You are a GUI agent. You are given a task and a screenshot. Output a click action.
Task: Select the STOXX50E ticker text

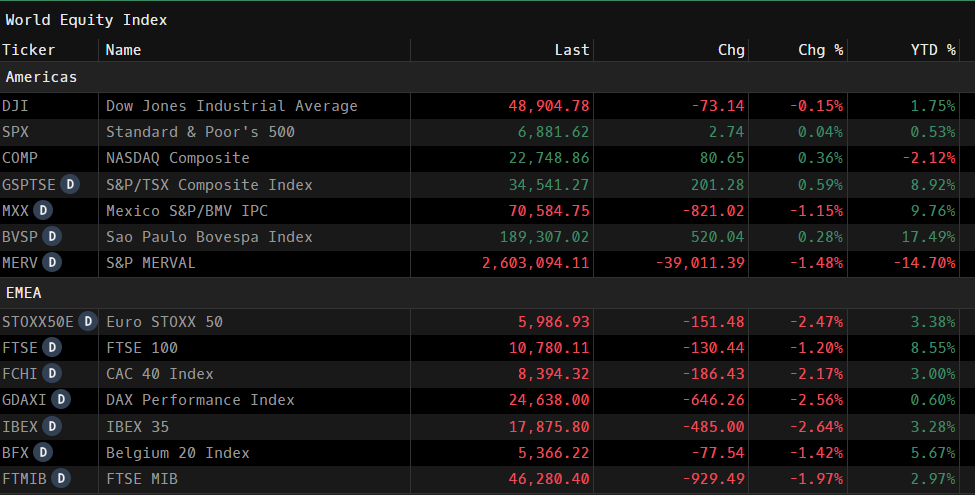[38, 322]
